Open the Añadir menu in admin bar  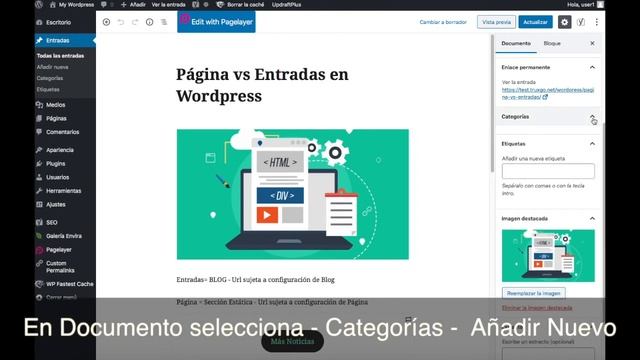(133, 4)
